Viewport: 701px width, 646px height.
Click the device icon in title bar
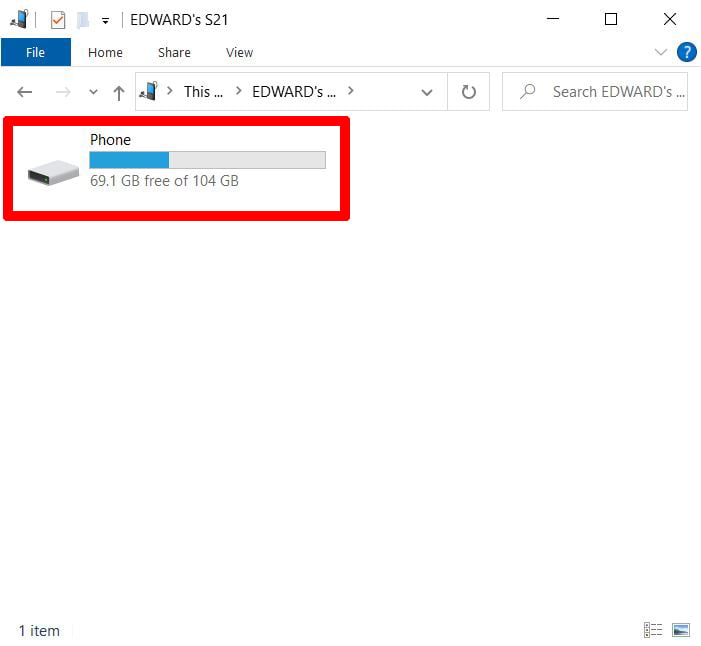[x=19, y=19]
